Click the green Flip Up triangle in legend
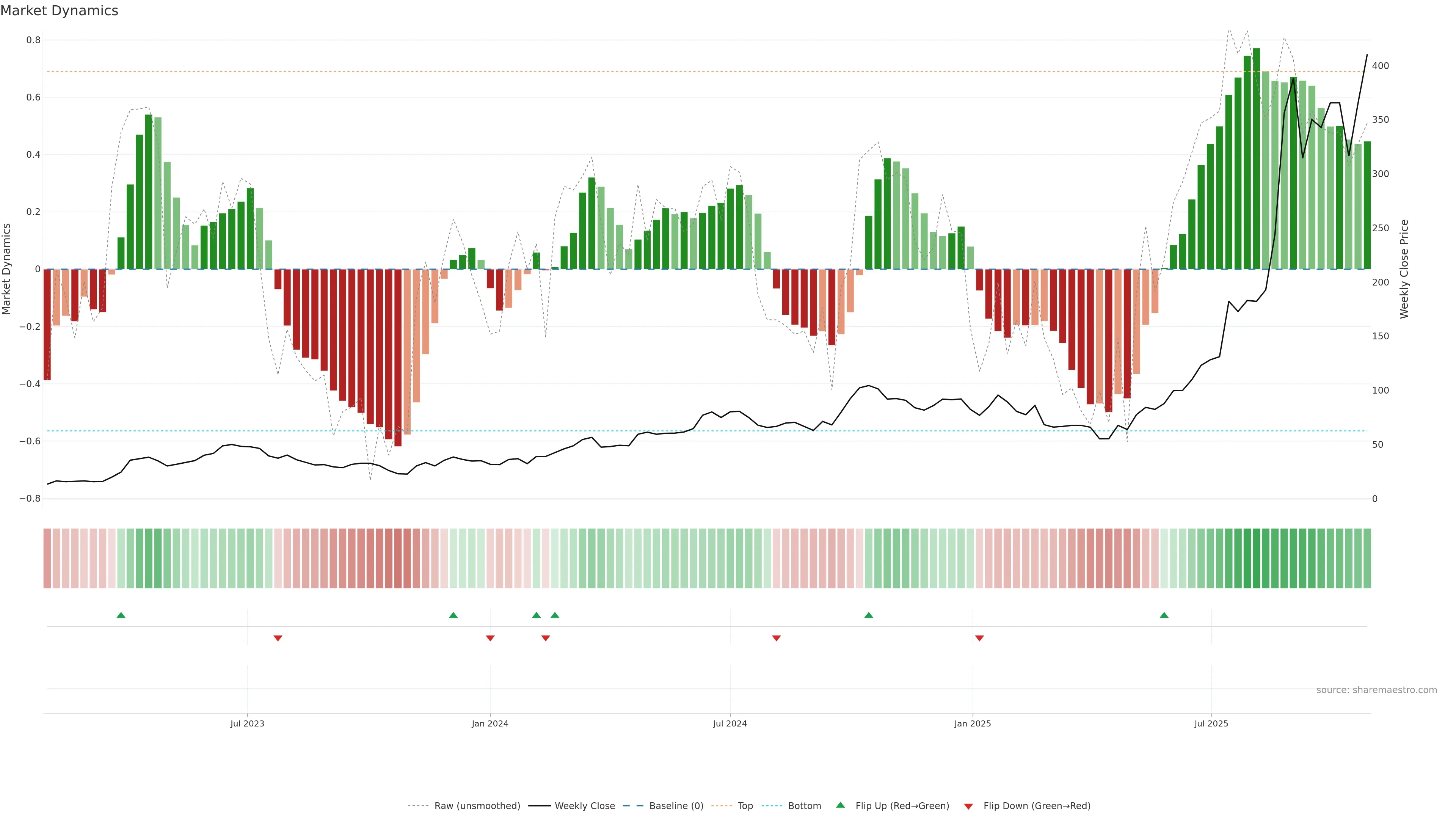 pyautogui.click(x=841, y=805)
